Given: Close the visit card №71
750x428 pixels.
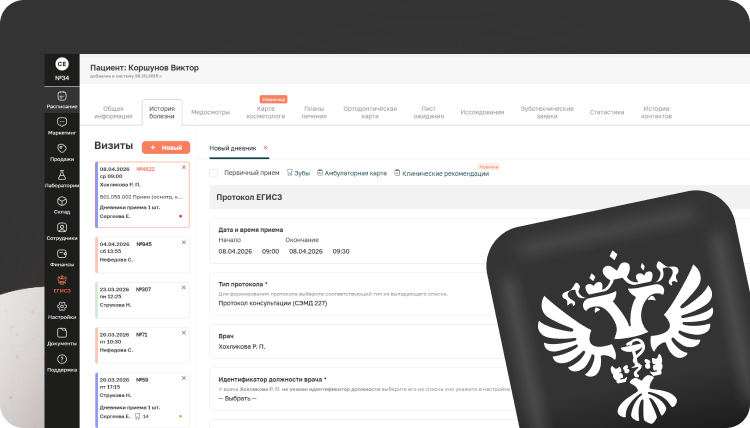Looking at the screenshot, I should pos(184,333).
